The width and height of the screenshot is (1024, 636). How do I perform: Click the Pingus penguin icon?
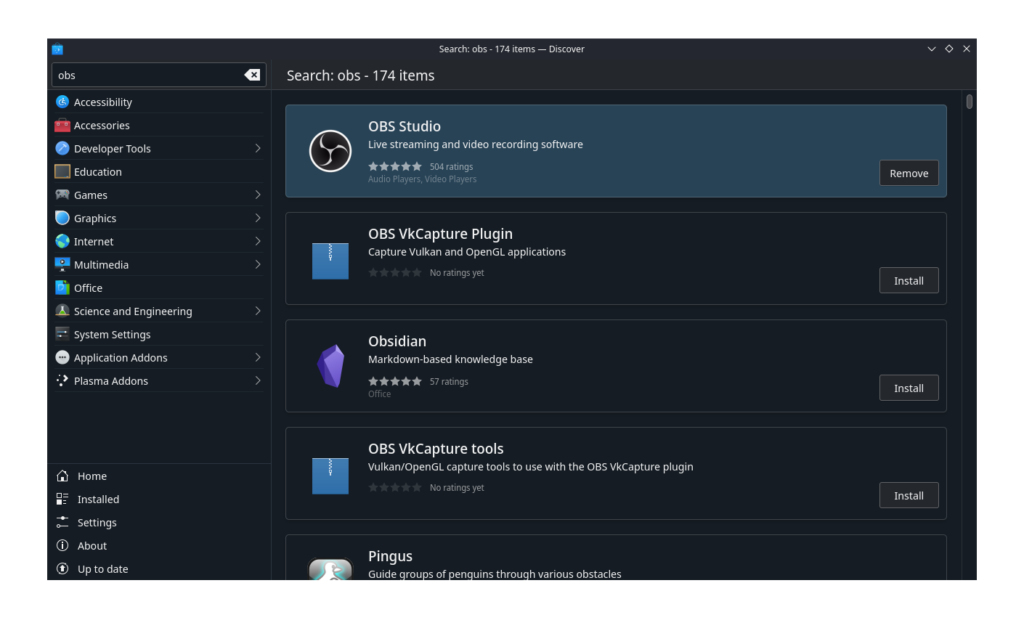point(330,570)
